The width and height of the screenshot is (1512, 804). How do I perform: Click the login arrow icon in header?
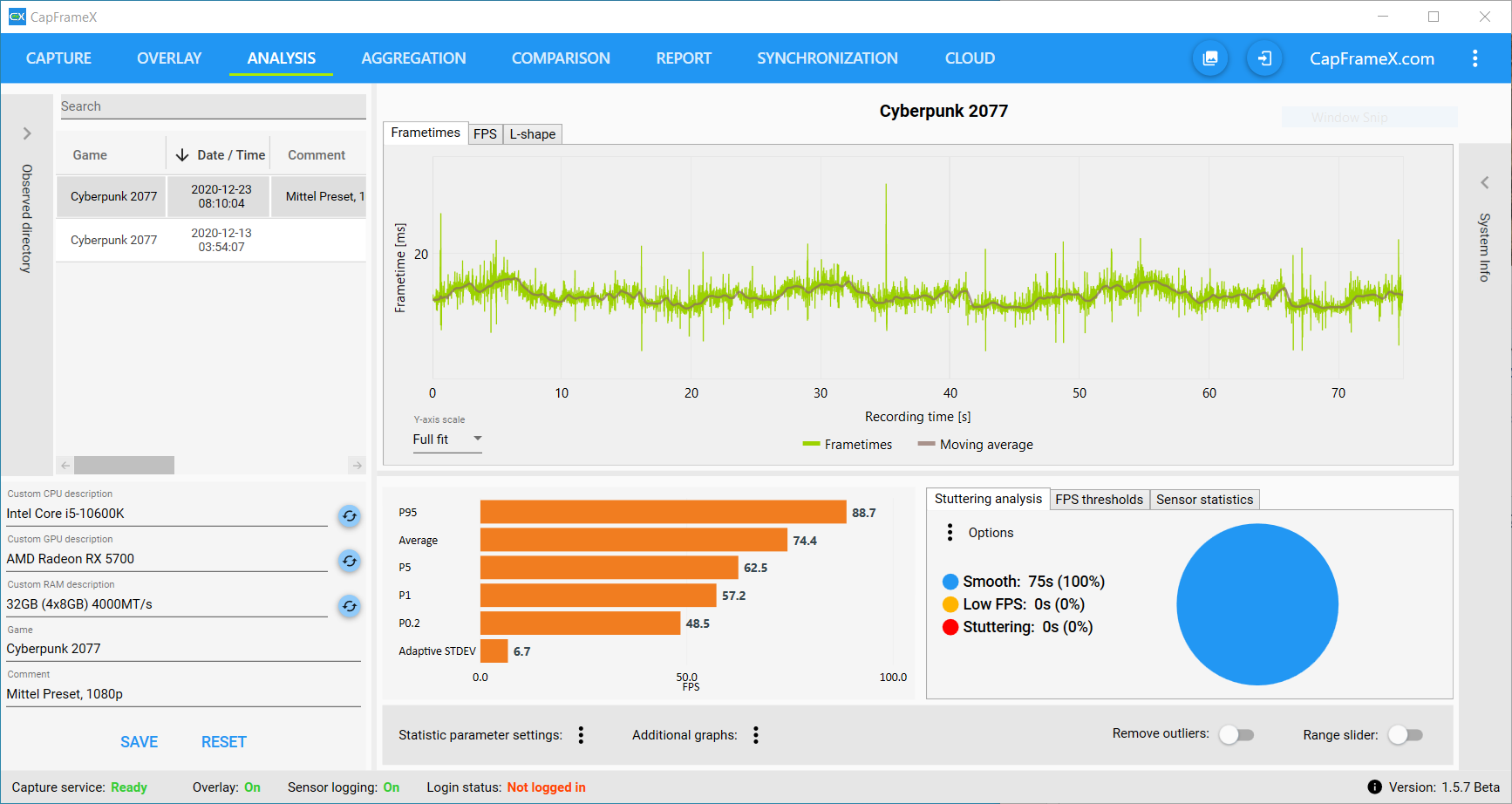click(1264, 58)
